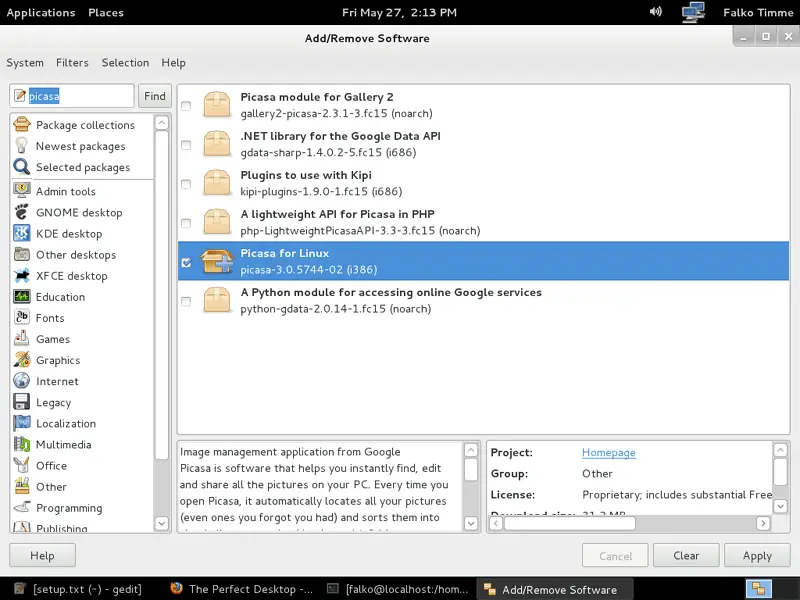Click the Newest packages lightbulb icon
Screen dimensions: 800x600
tap(21, 146)
